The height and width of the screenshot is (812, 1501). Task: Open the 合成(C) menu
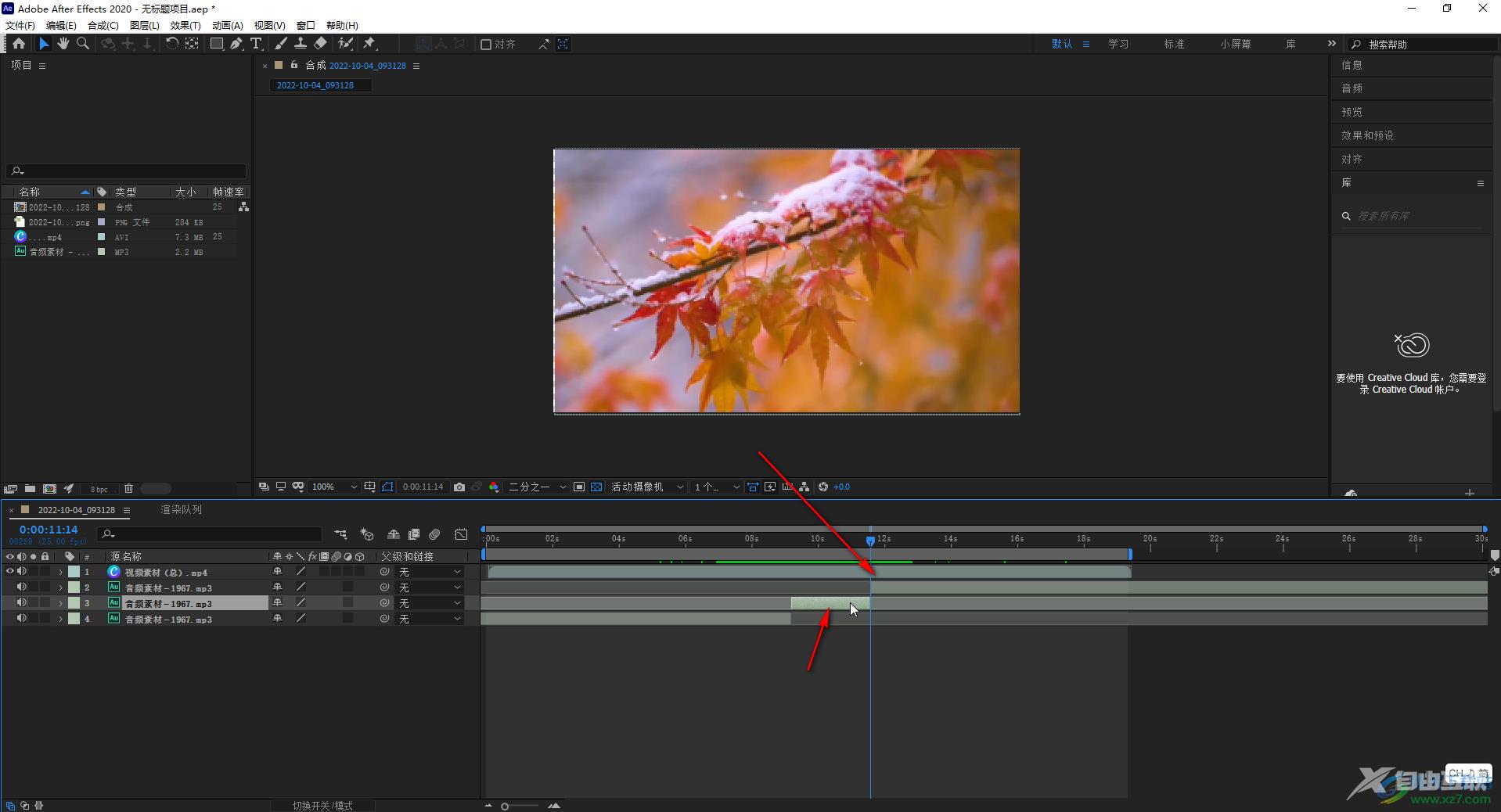(103, 26)
